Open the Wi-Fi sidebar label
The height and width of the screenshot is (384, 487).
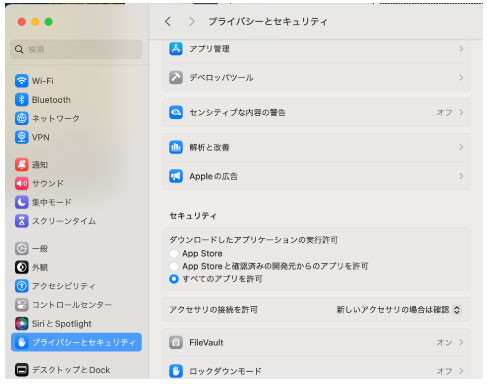(x=43, y=81)
